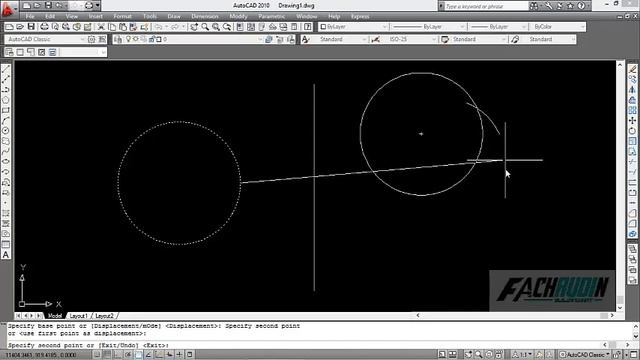The width and height of the screenshot is (640, 360).
Task: Select the Arc draw tool
Action: (x=6, y=120)
